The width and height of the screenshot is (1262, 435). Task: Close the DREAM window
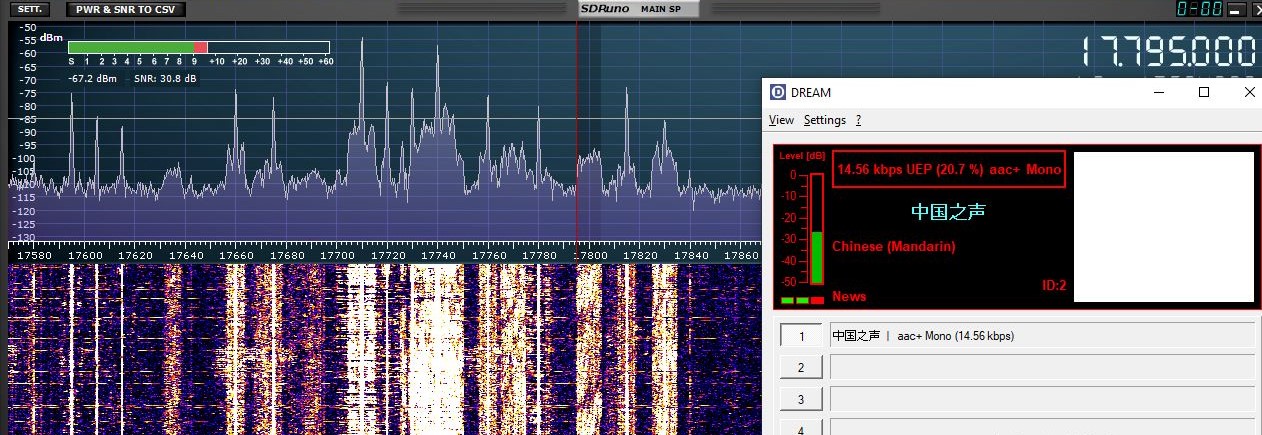tap(1249, 92)
